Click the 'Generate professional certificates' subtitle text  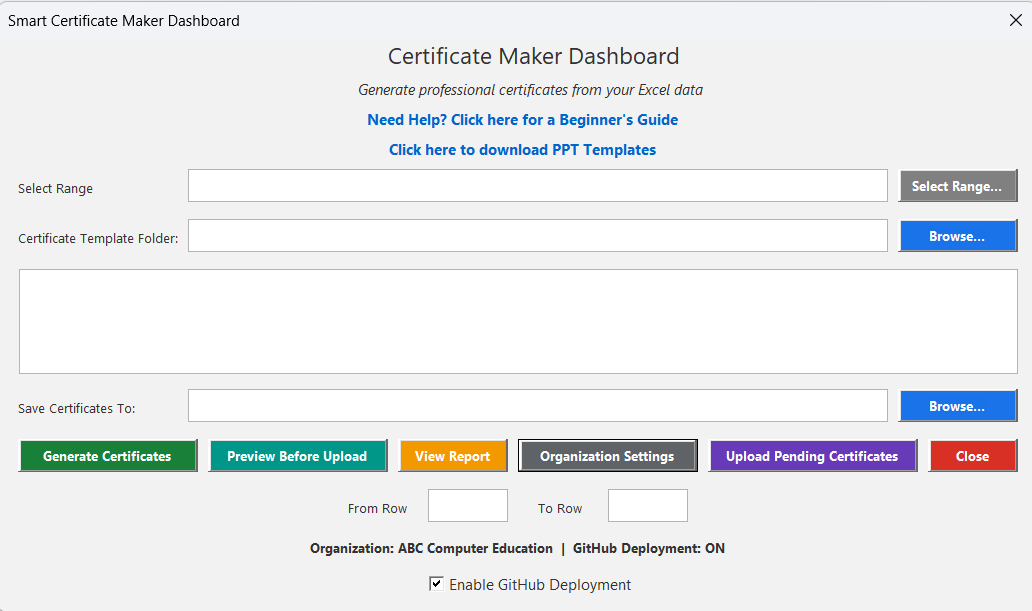pos(530,90)
